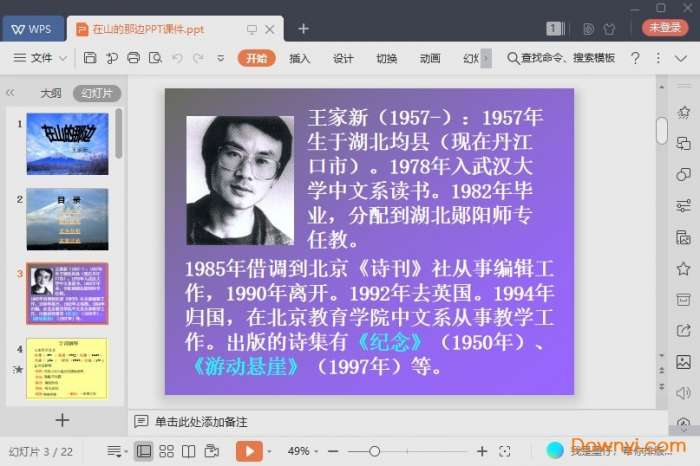700x466 pixels.
Task: Click the right sidebar speaker icon
Action: click(683, 393)
